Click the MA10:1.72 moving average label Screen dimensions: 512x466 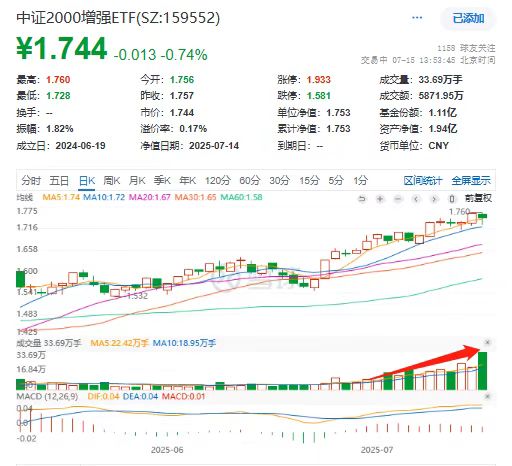pos(104,197)
